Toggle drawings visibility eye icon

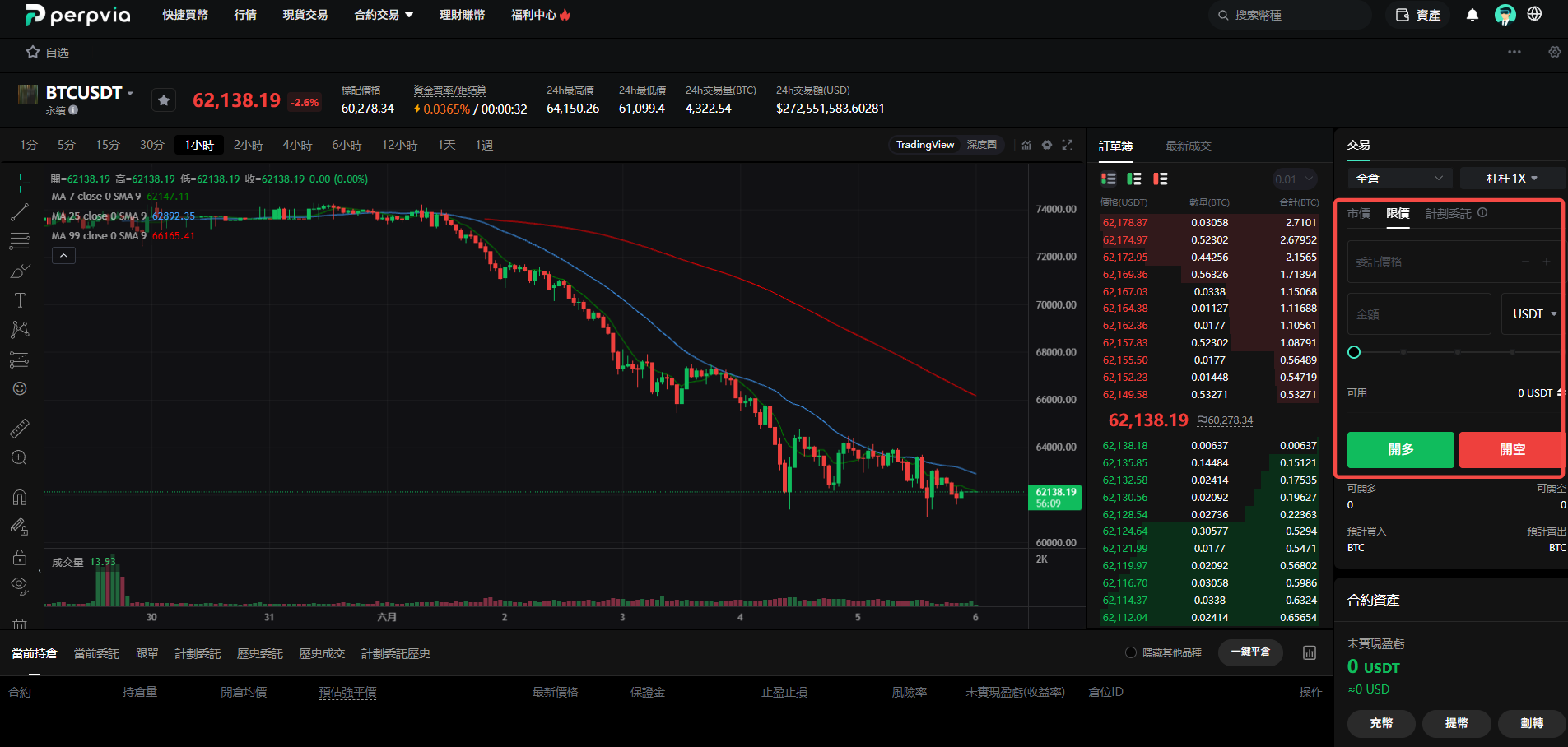[20, 586]
